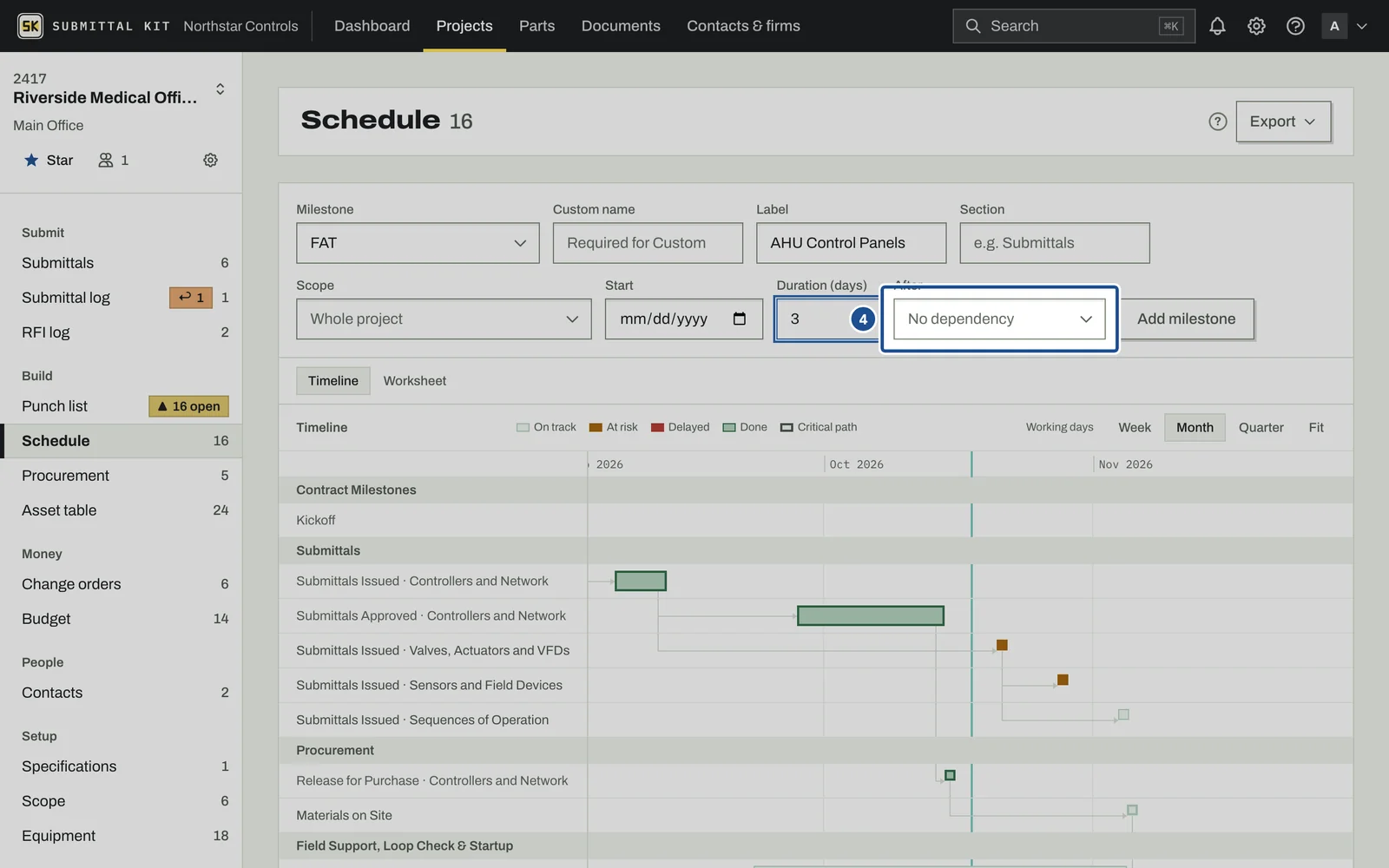
Task: Click the Submittal Kit logo icon
Action: pyautogui.click(x=30, y=26)
